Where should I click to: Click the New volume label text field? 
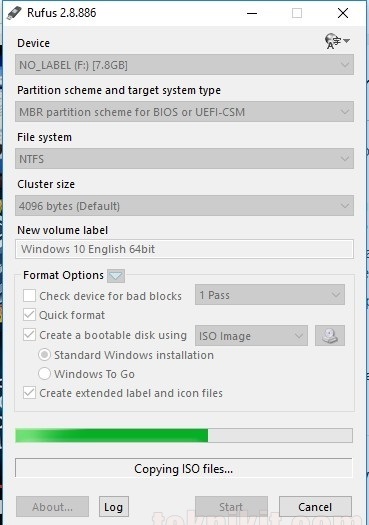click(x=184, y=249)
